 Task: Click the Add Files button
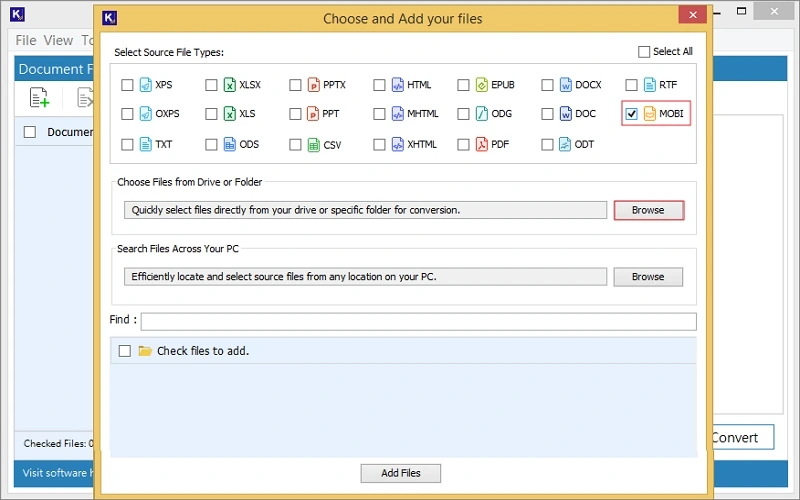[401, 473]
